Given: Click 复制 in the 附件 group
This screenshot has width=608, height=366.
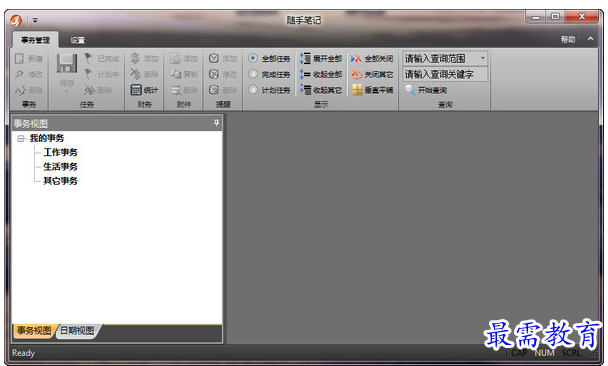Looking at the screenshot, I should click(184, 74).
